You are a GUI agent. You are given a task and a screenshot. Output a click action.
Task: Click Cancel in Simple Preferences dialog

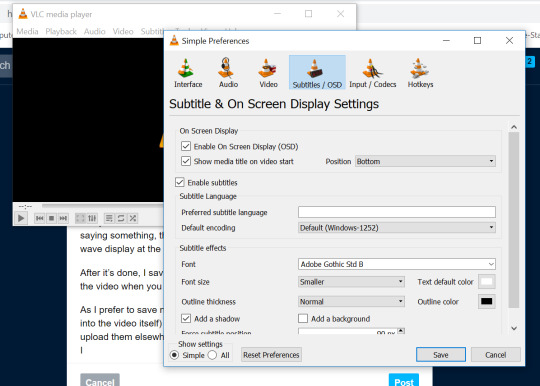click(496, 355)
